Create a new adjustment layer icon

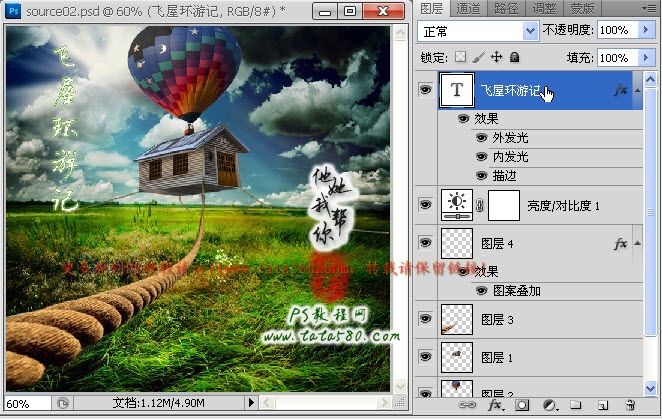click(549, 405)
